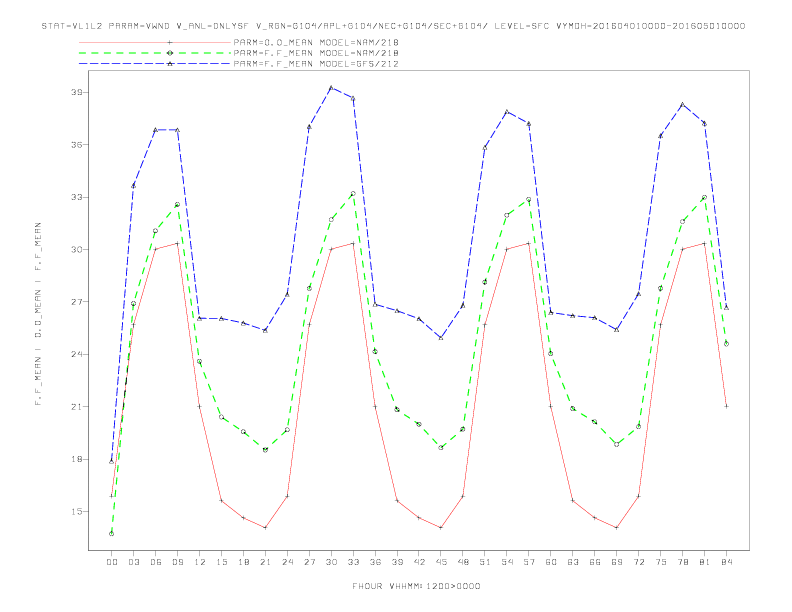Click x-axis tick label 42
Image resolution: width=792 pixels, height=612 pixels.
tap(419, 562)
